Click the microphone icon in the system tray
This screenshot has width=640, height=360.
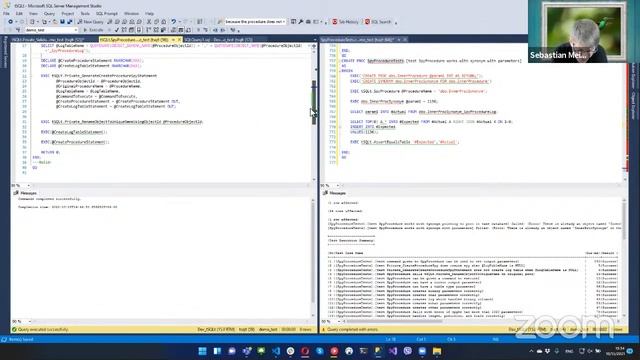(556, 351)
